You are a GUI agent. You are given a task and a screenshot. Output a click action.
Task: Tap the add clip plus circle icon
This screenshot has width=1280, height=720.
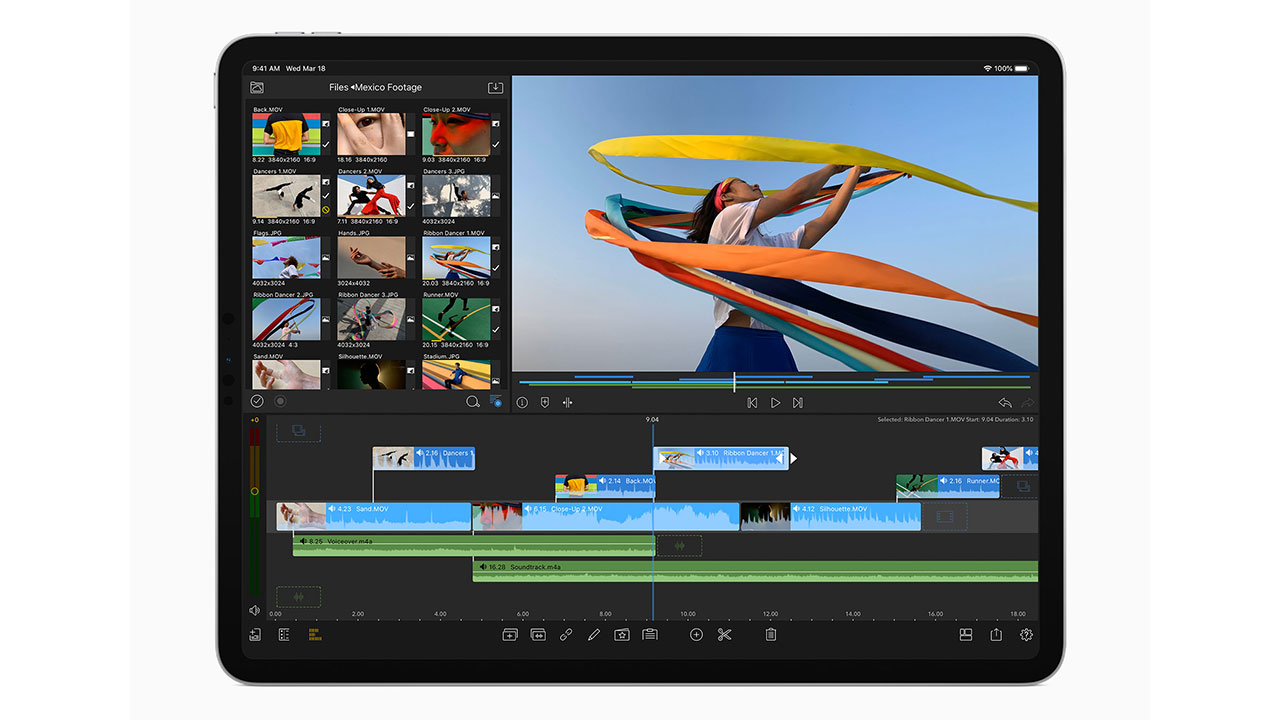tap(696, 634)
